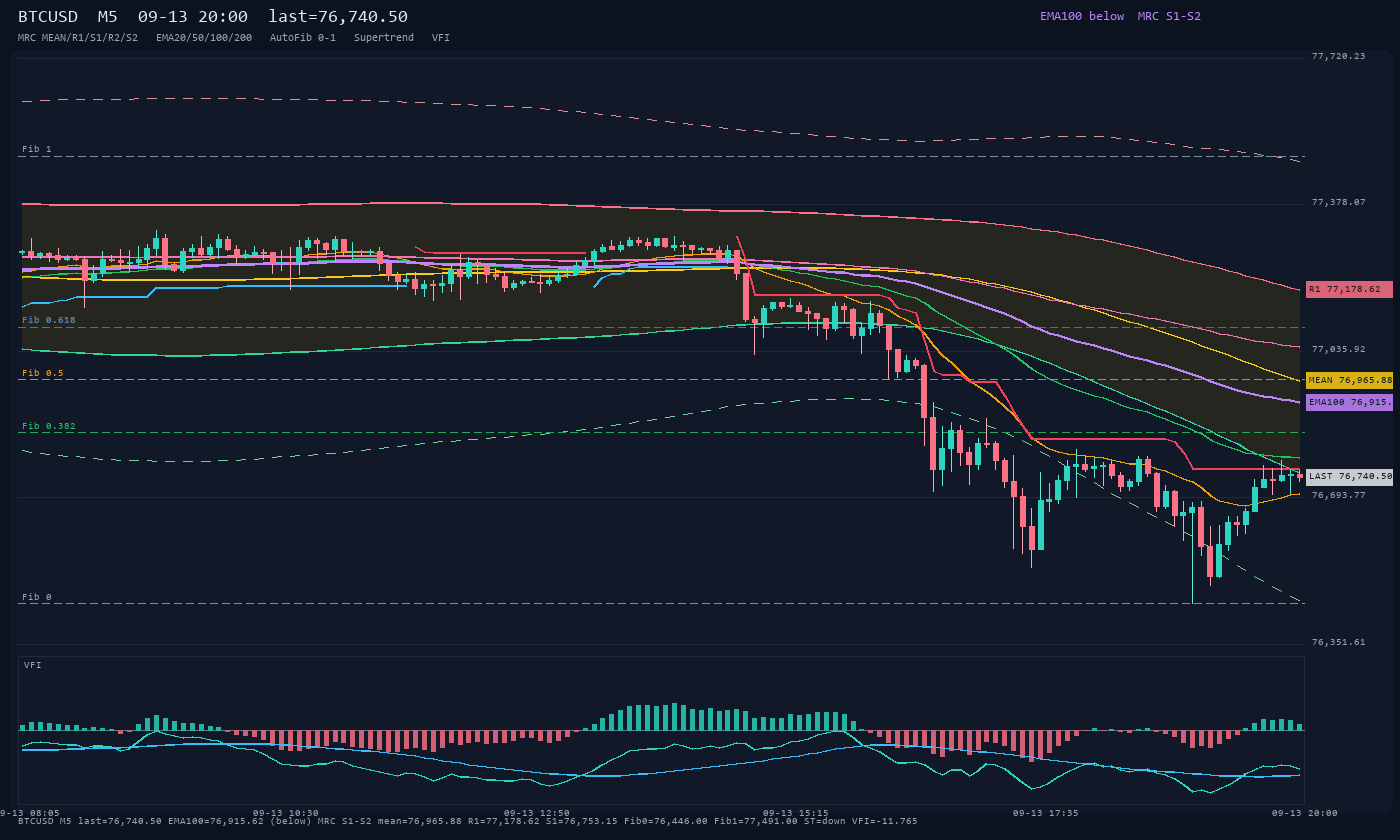The width and height of the screenshot is (1400, 840).
Task: Select the yellow MEAN 76,965.88 price tag
Action: coord(1349,380)
